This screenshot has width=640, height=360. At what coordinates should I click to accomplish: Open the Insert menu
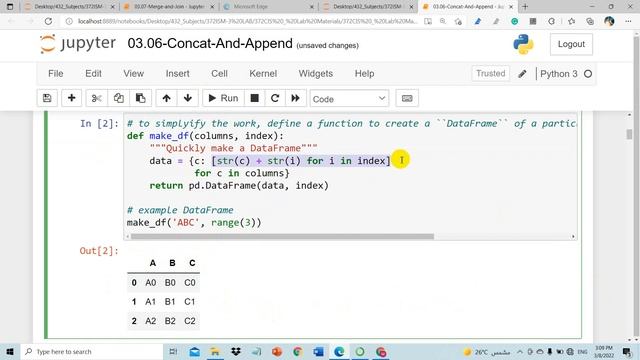pos(177,73)
